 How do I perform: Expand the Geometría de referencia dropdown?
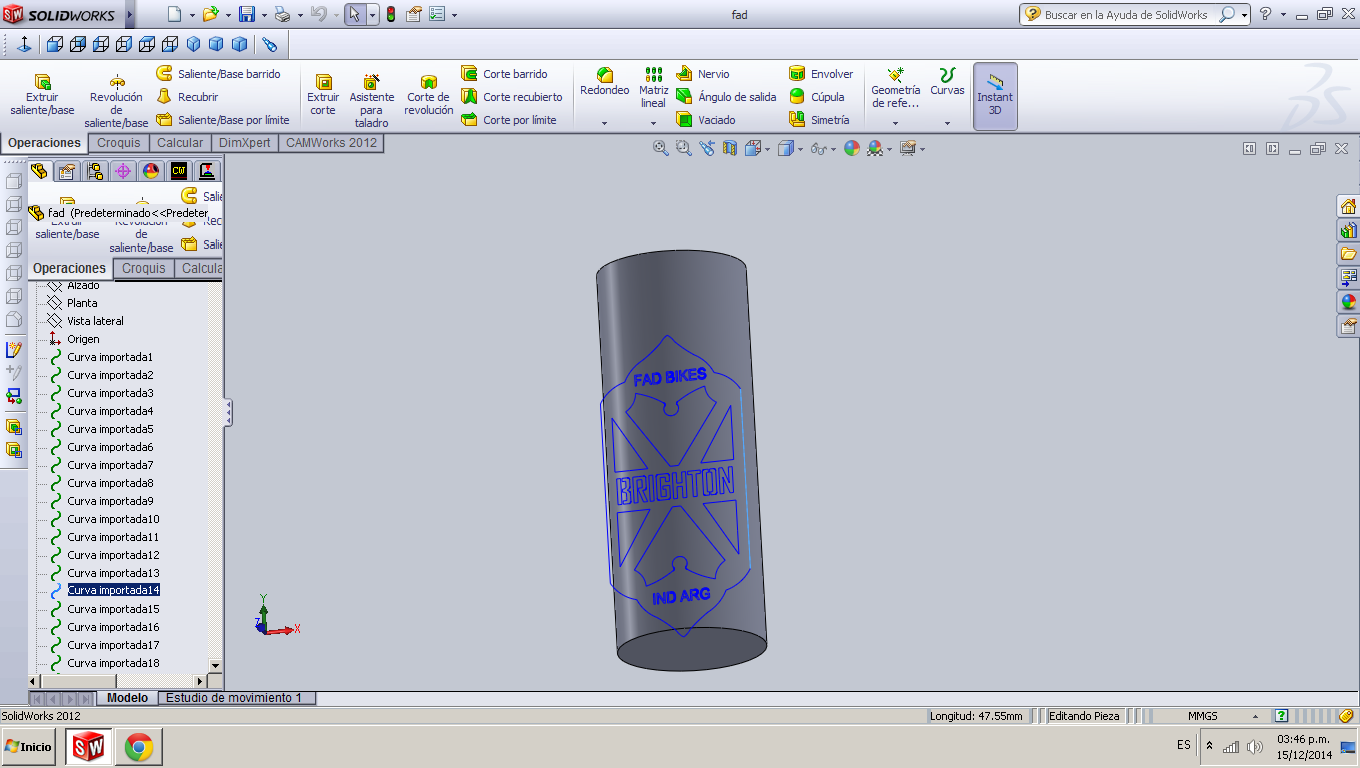(895, 123)
